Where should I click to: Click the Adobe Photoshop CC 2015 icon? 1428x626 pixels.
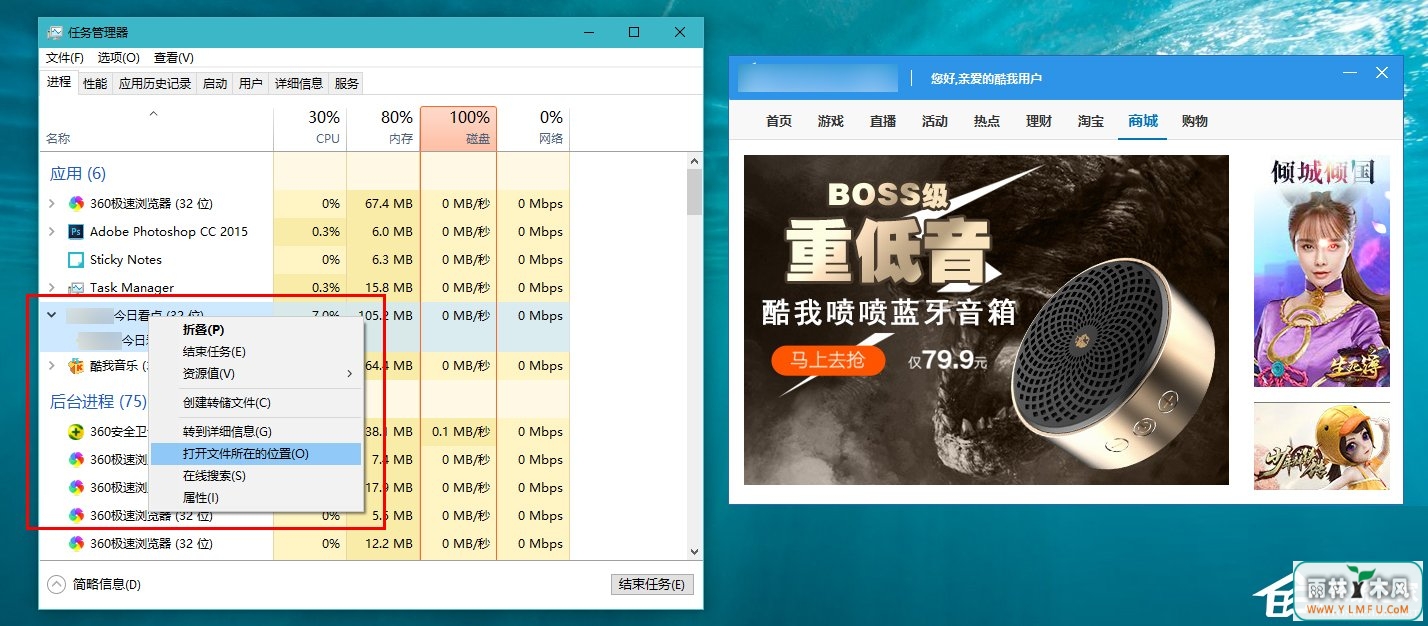pyautogui.click(x=76, y=231)
